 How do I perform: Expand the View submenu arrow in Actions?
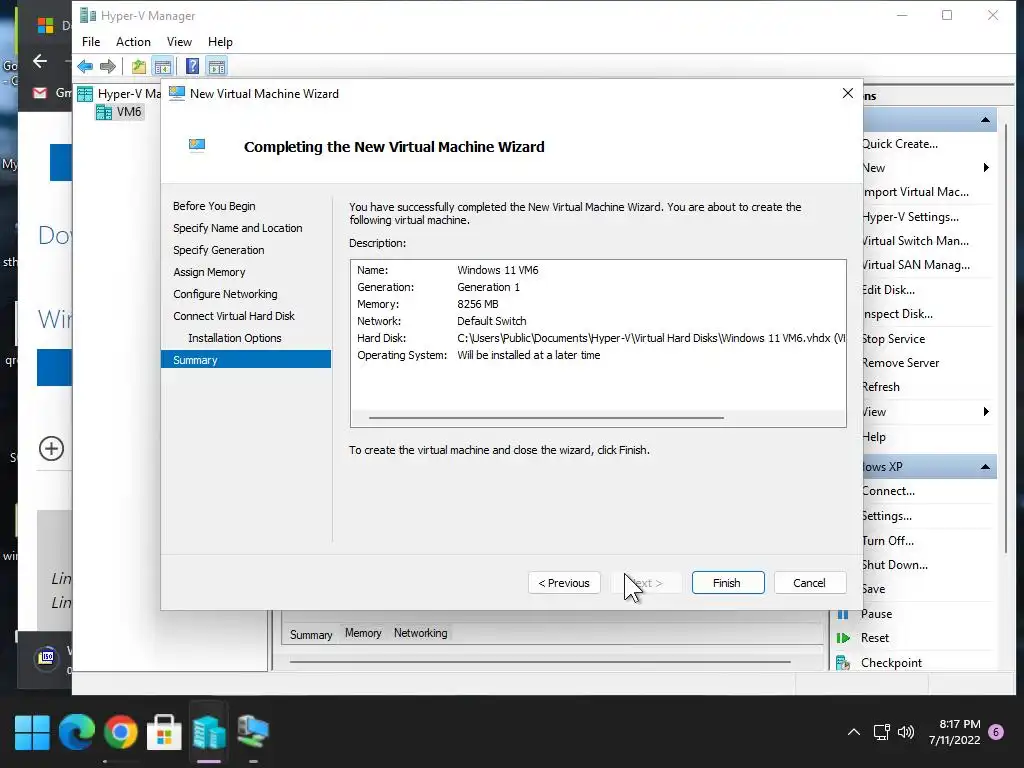coord(986,412)
